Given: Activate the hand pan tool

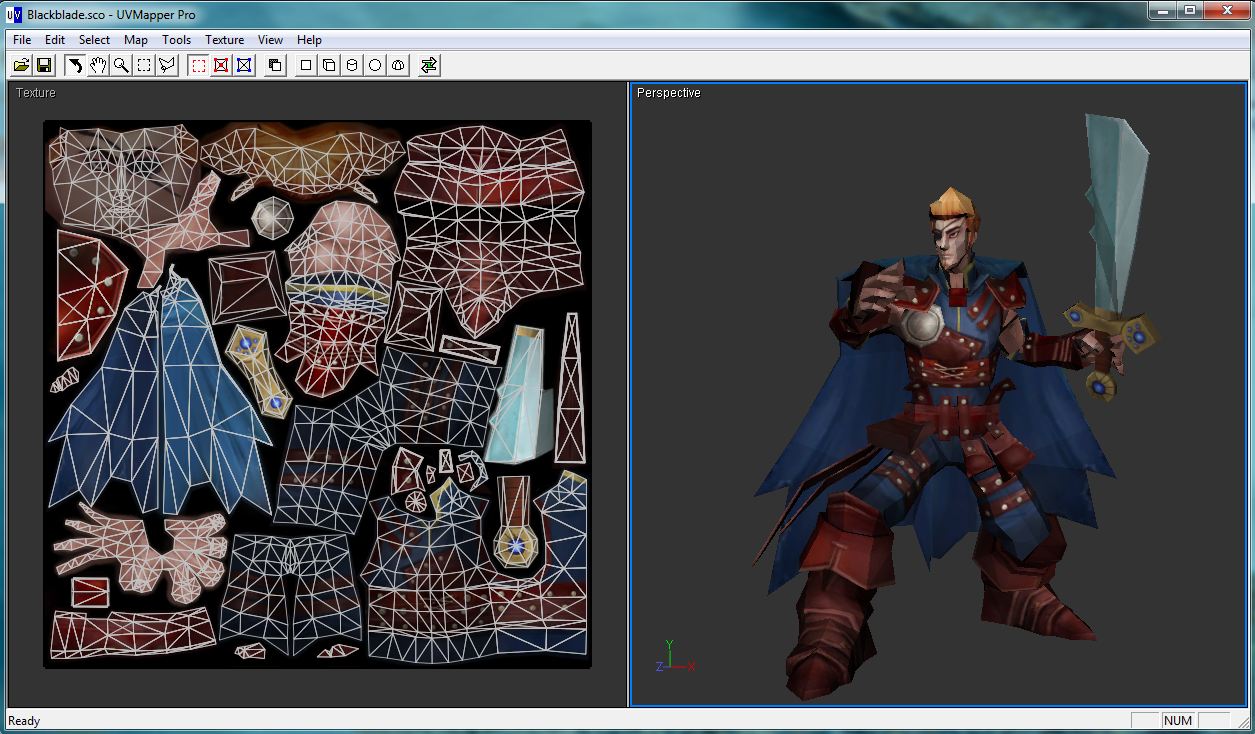Looking at the screenshot, I should (98, 64).
